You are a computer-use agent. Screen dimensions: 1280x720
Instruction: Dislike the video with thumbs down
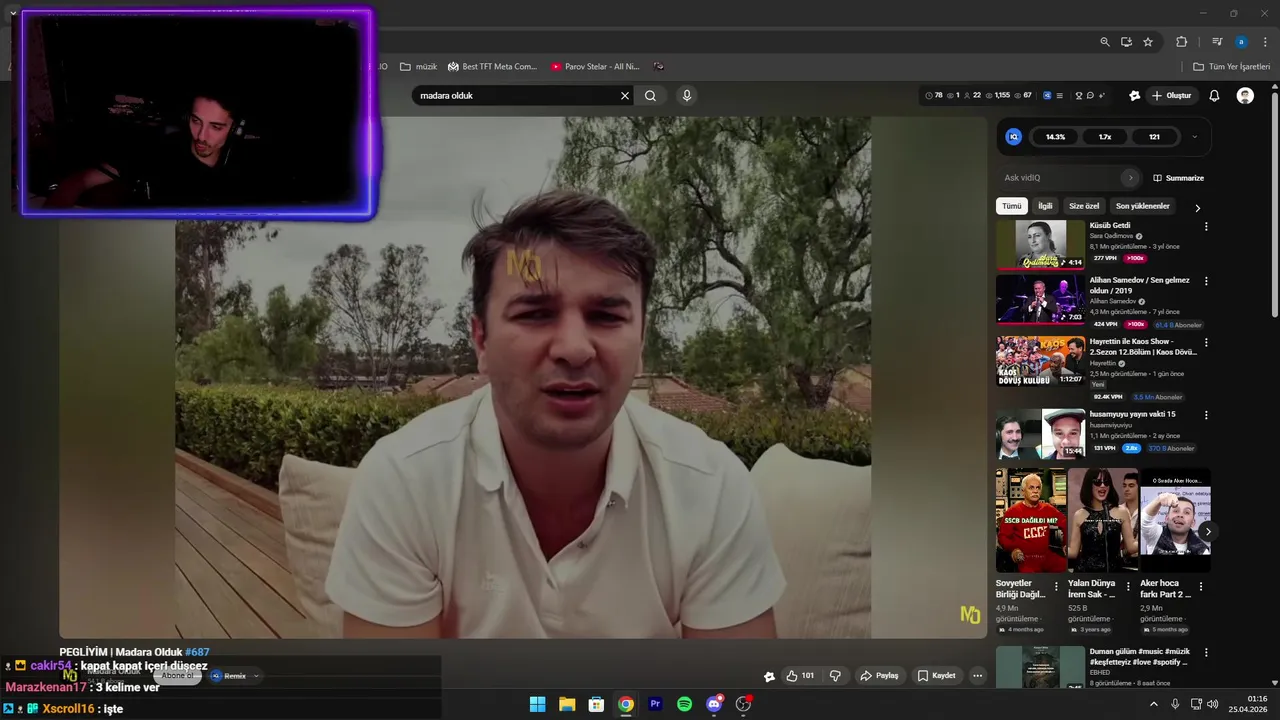[x=835, y=676]
